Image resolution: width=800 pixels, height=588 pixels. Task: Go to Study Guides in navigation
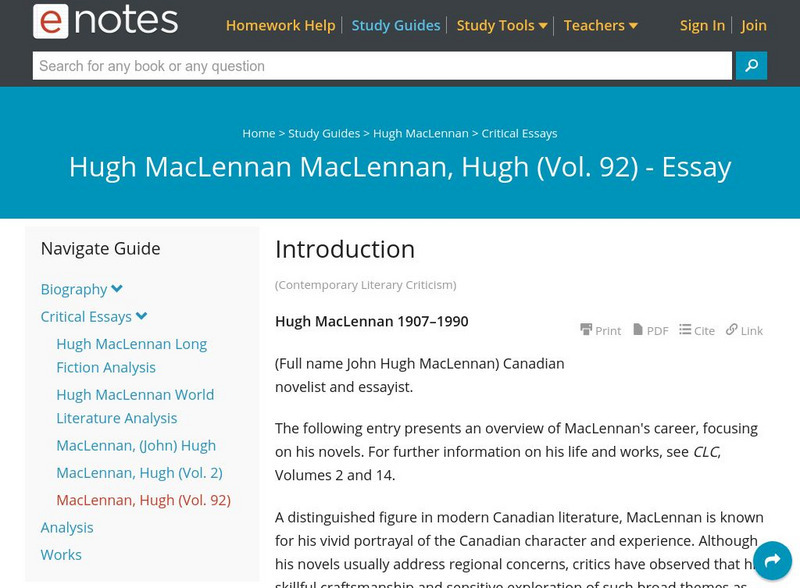(396, 25)
